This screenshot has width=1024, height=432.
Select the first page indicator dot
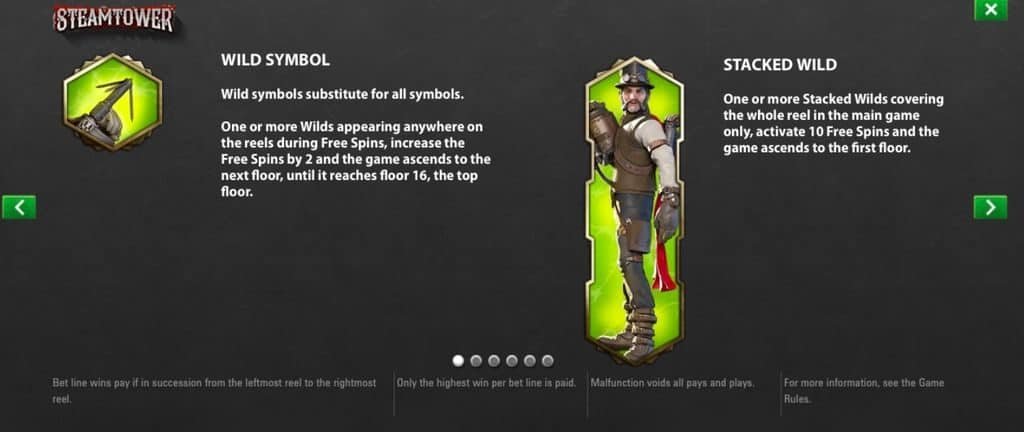pos(458,360)
